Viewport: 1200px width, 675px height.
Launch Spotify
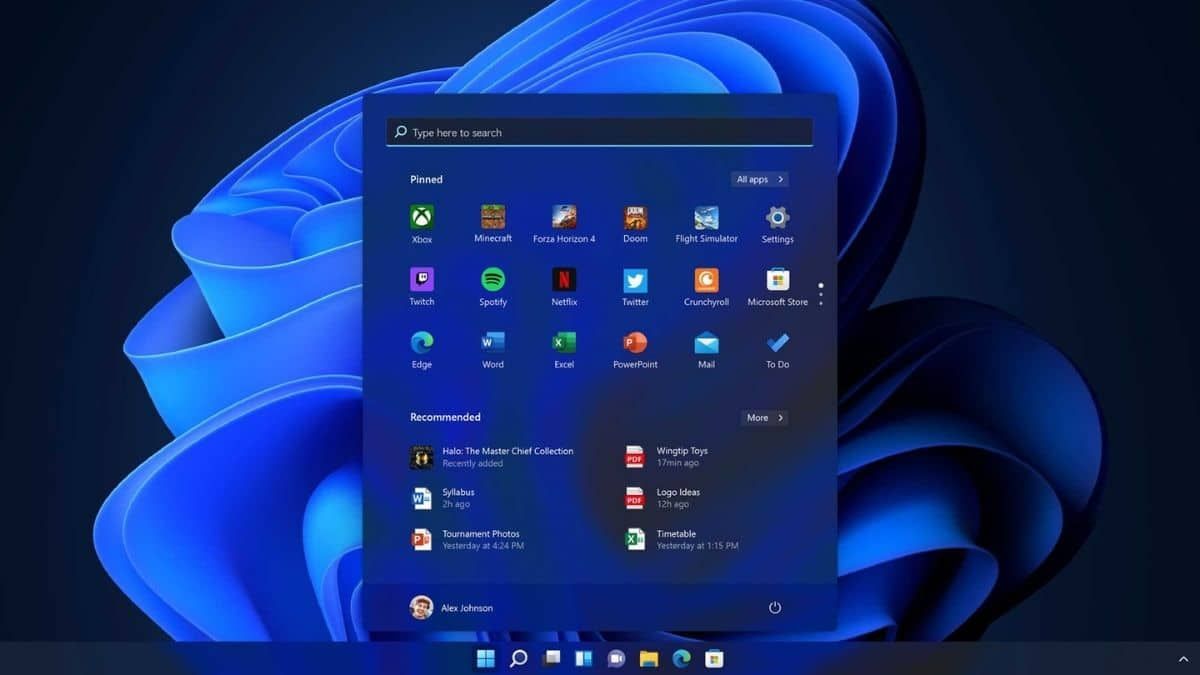tap(492, 282)
